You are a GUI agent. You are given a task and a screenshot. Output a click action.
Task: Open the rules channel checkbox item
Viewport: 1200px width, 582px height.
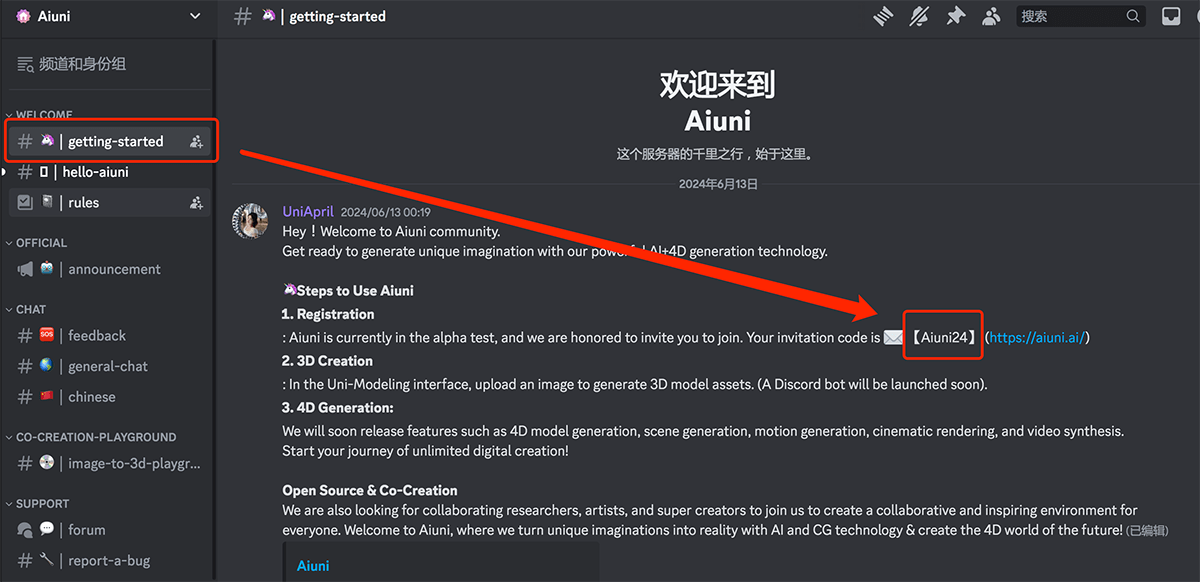[x=83, y=203]
